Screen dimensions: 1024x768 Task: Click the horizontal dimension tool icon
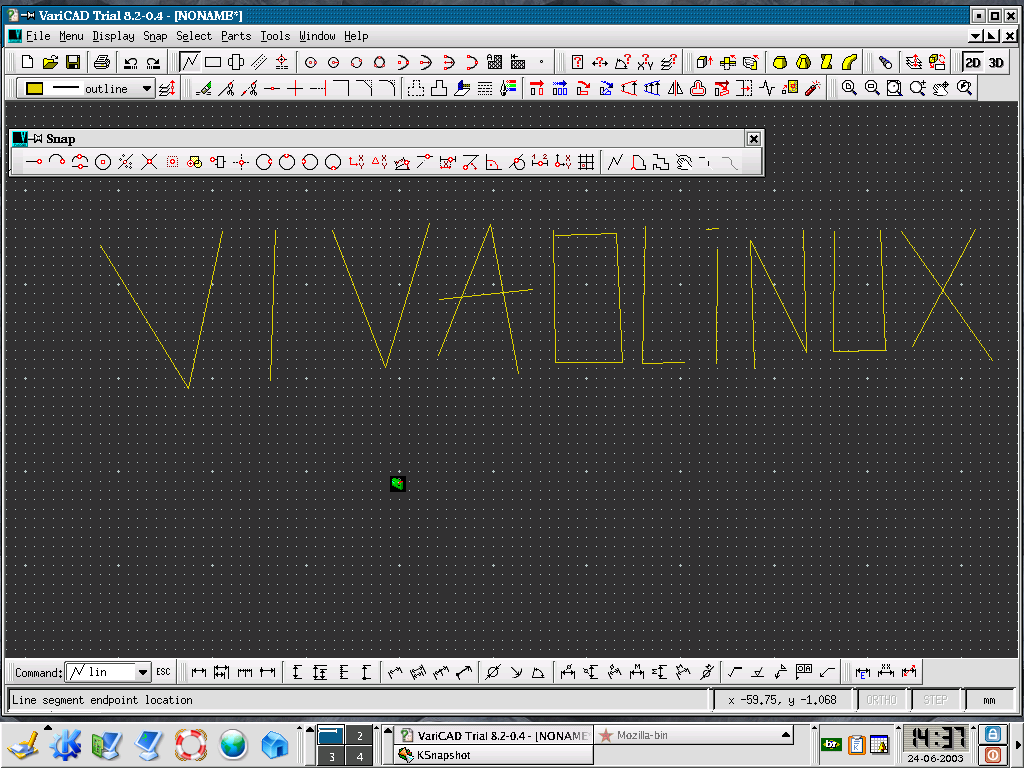(199, 672)
